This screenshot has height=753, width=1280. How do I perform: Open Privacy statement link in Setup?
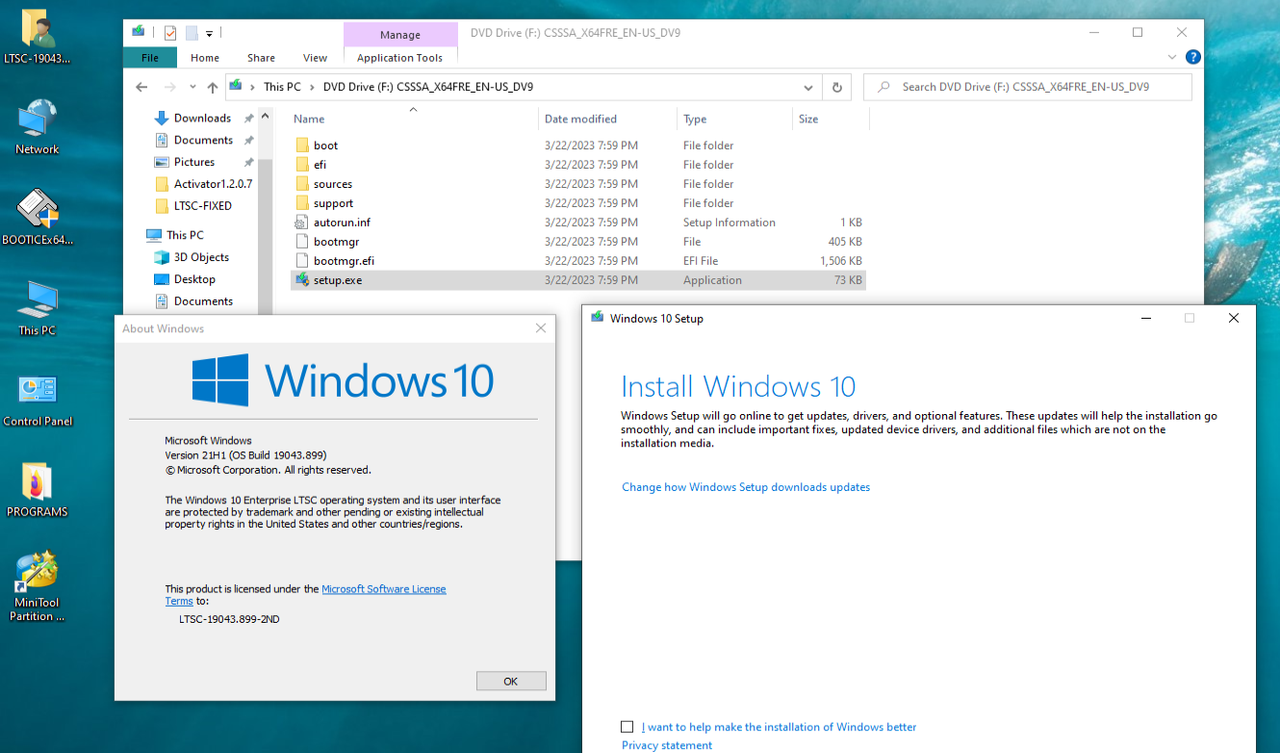pyautogui.click(x=667, y=745)
